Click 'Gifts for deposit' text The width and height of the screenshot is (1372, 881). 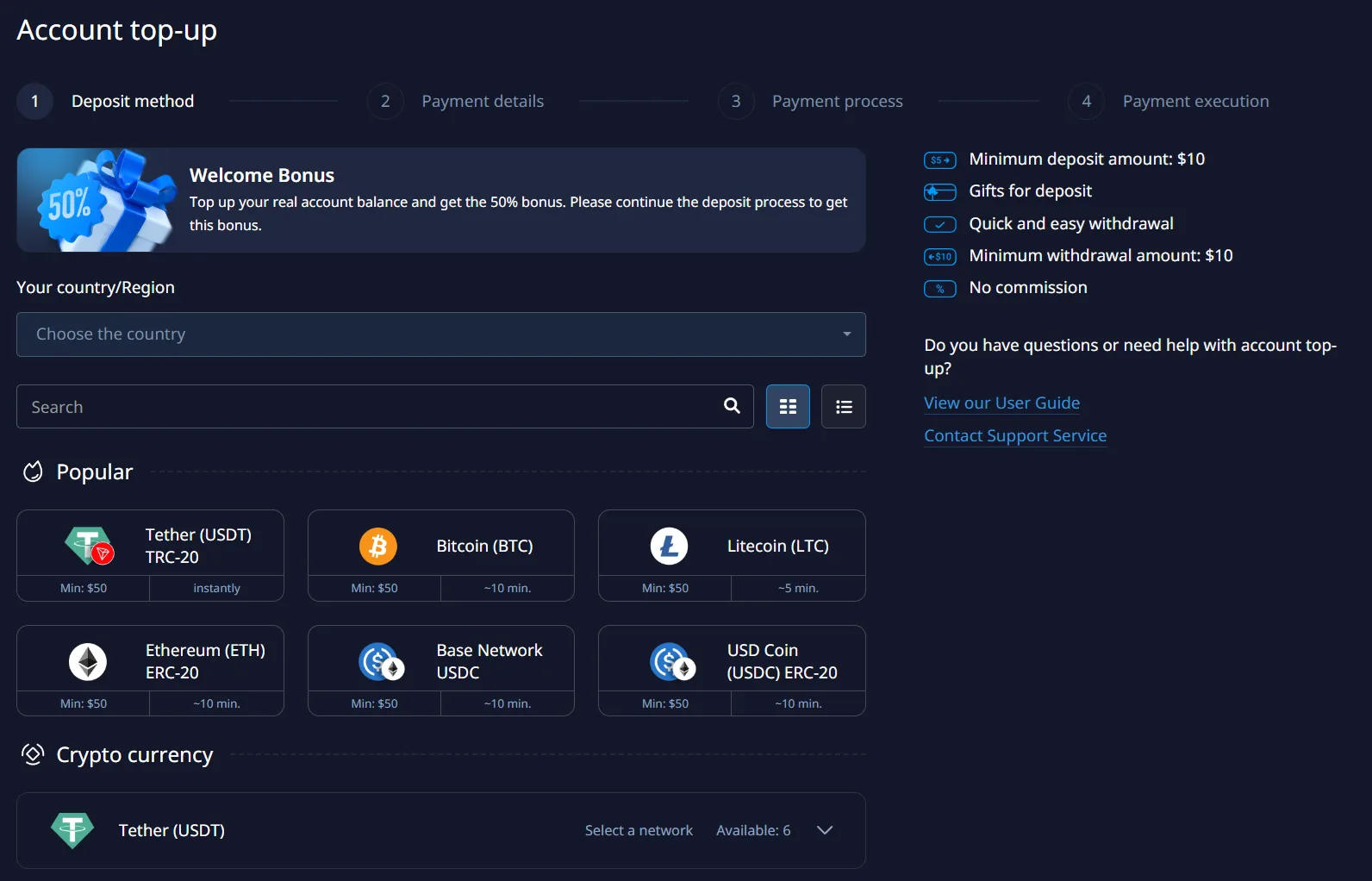1031,191
